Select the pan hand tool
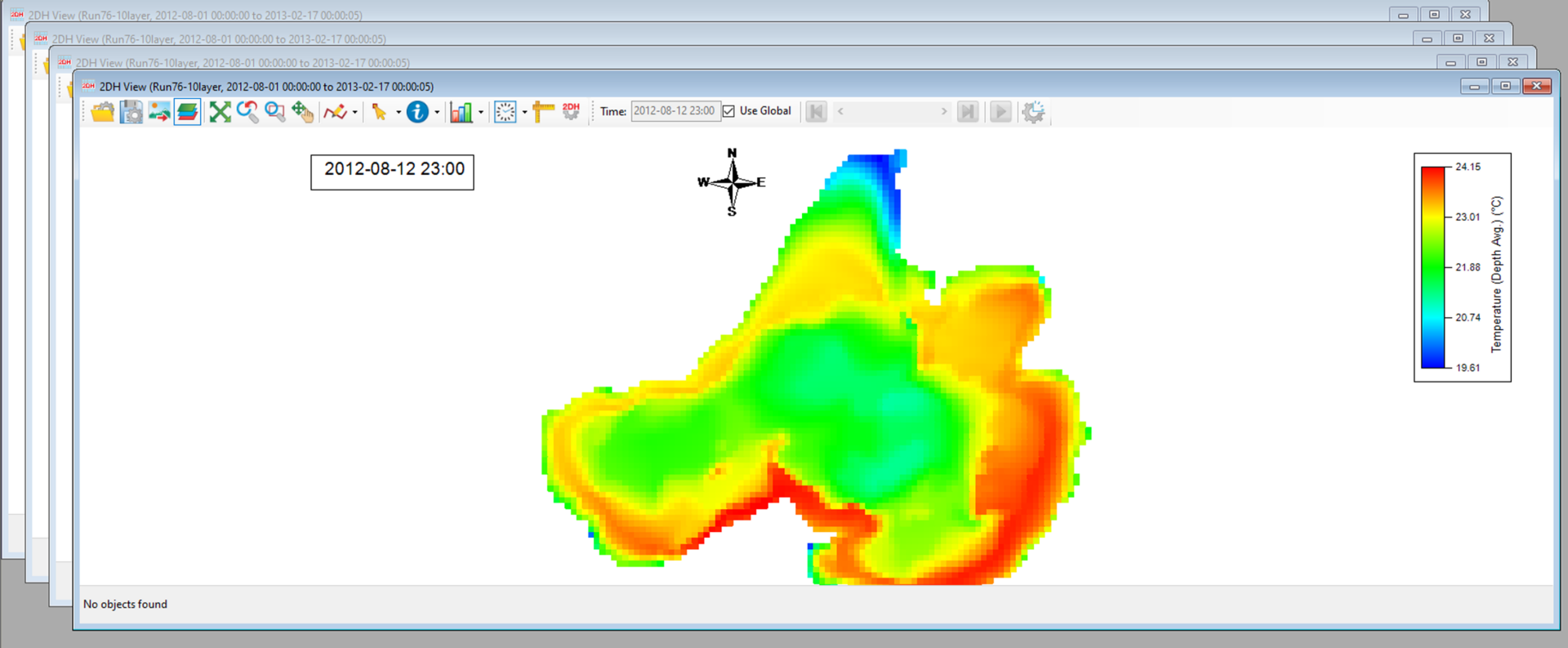Viewport: 1568px width, 648px height. [303, 112]
